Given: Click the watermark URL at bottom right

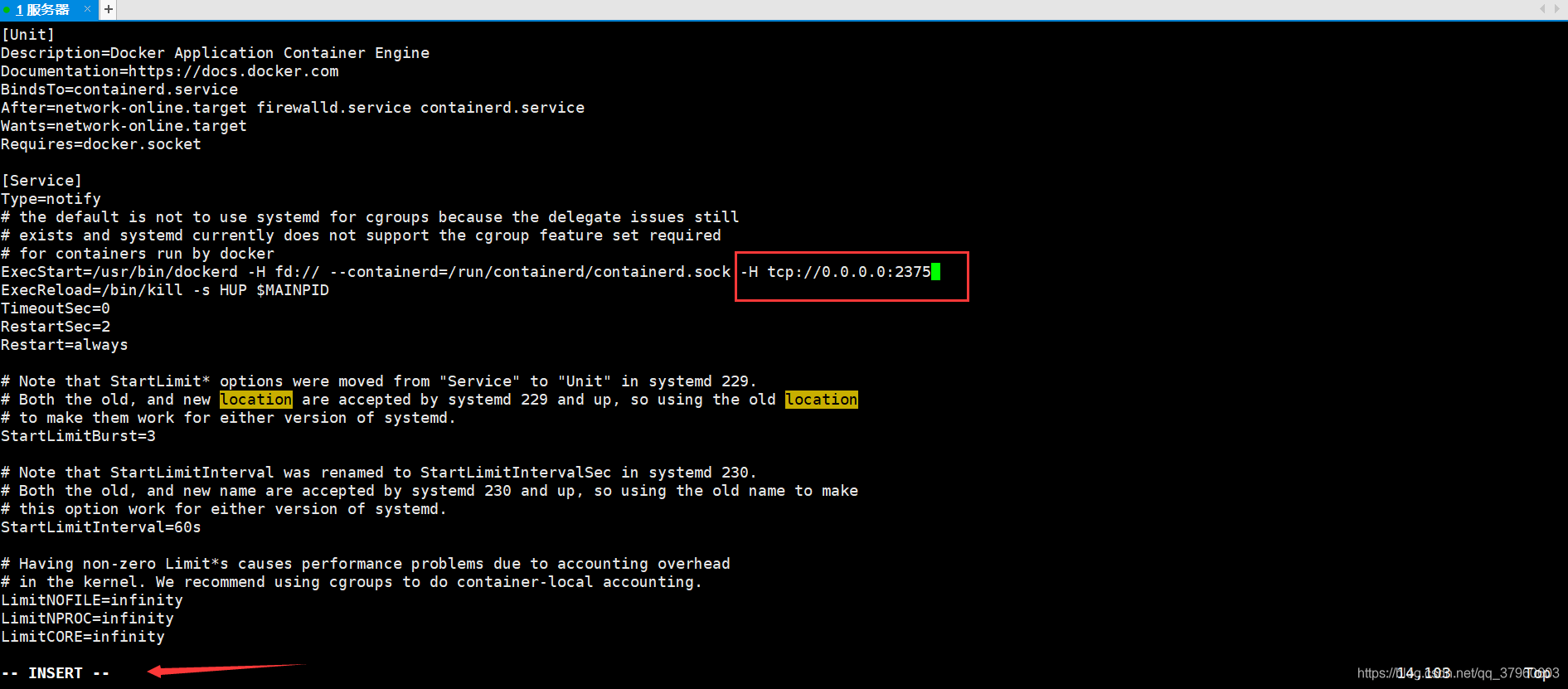Looking at the screenshot, I should (x=1457, y=673).
